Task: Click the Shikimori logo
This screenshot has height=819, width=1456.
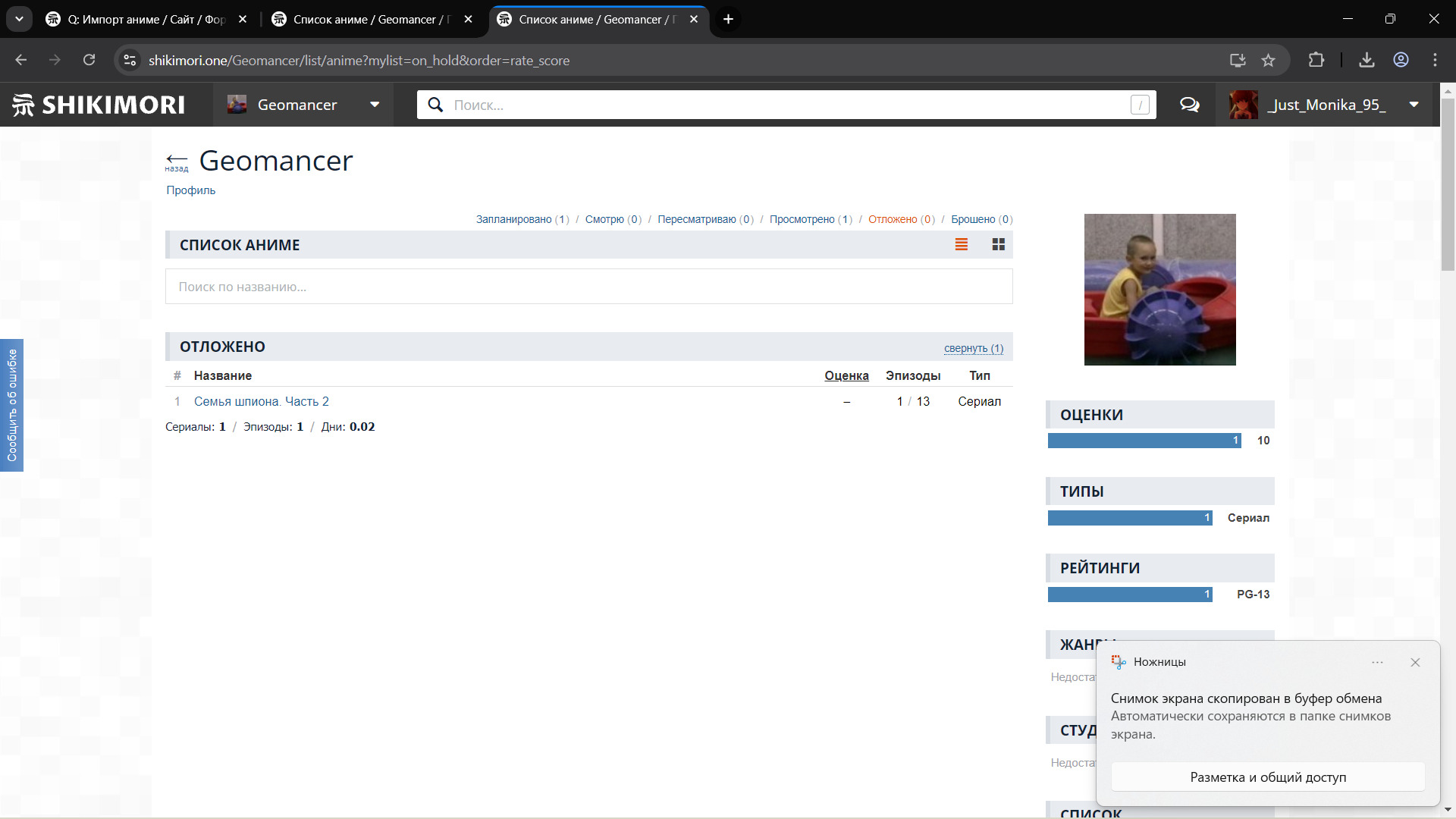Action: [99, 105]
